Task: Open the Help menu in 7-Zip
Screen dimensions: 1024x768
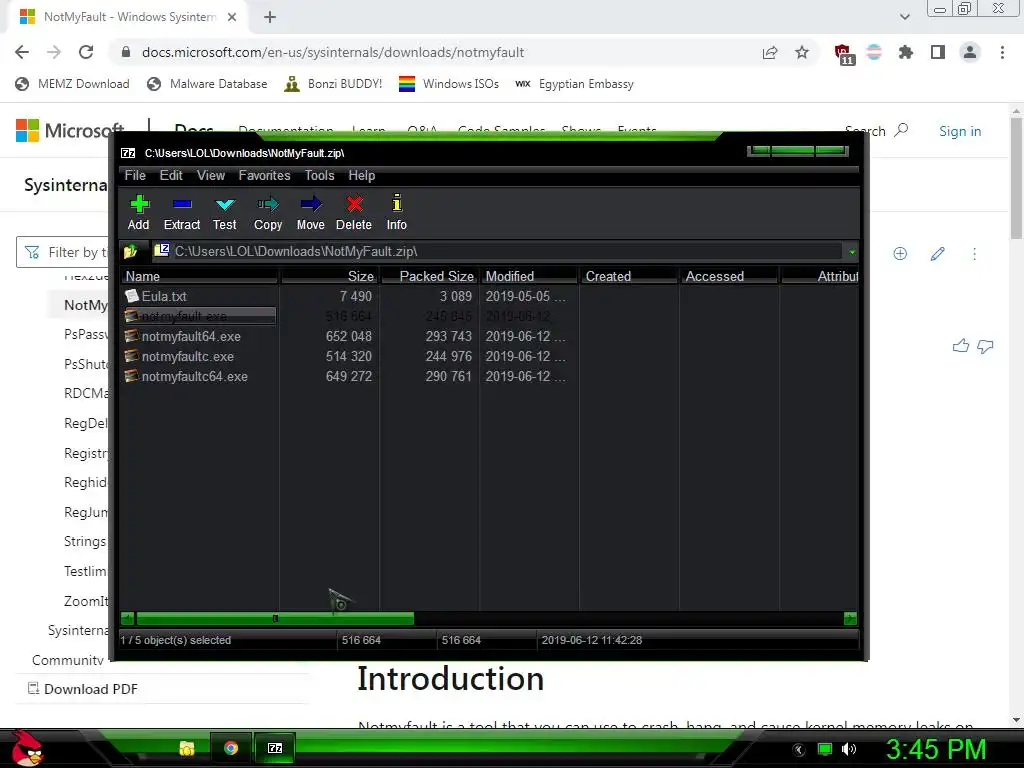Action: [x=362, y=176]
